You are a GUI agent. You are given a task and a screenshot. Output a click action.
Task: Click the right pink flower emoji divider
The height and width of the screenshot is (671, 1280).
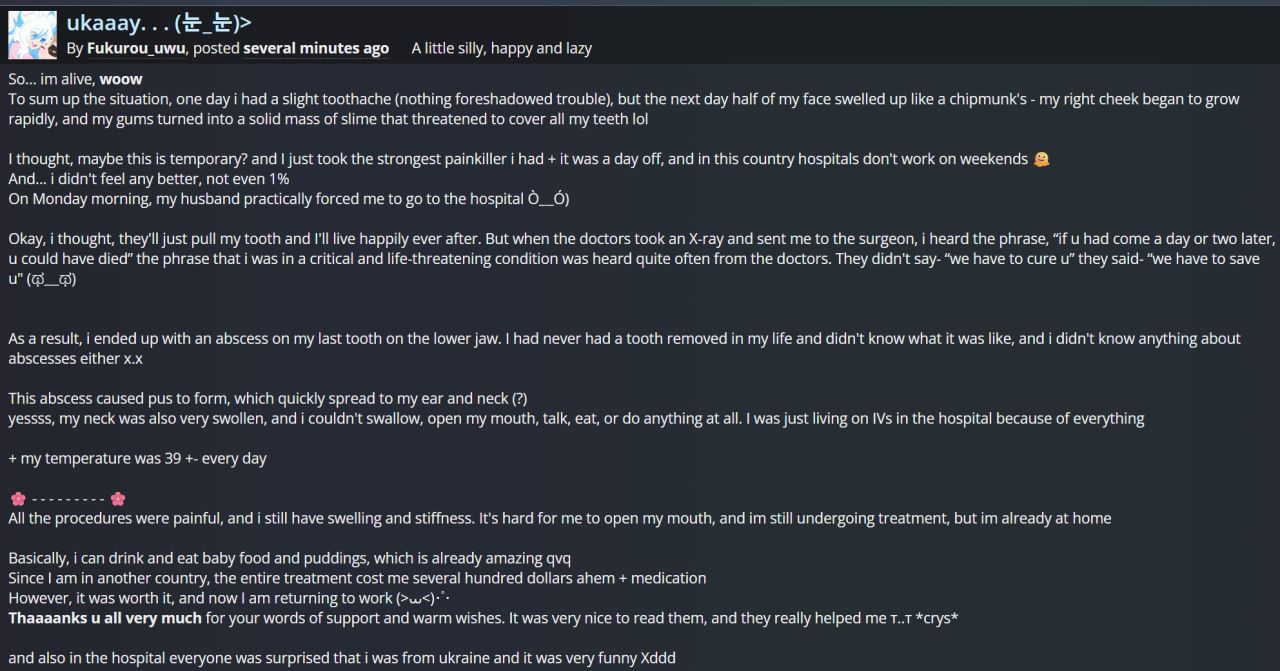tap(118, 499)
